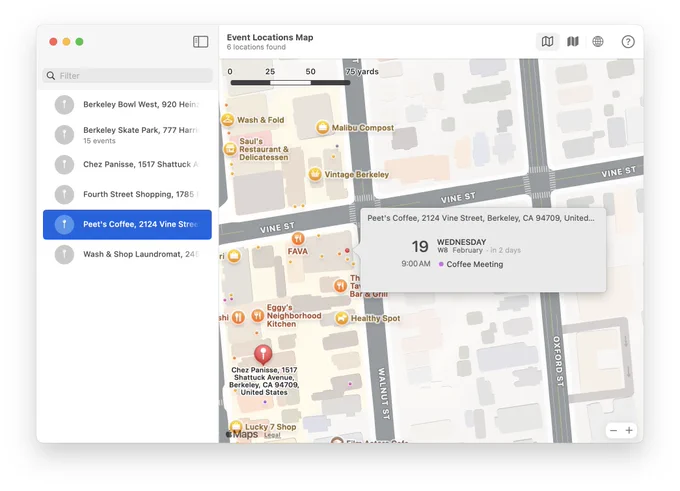
Task: Click the Event Locations Map title
Action: pos(270,37)
